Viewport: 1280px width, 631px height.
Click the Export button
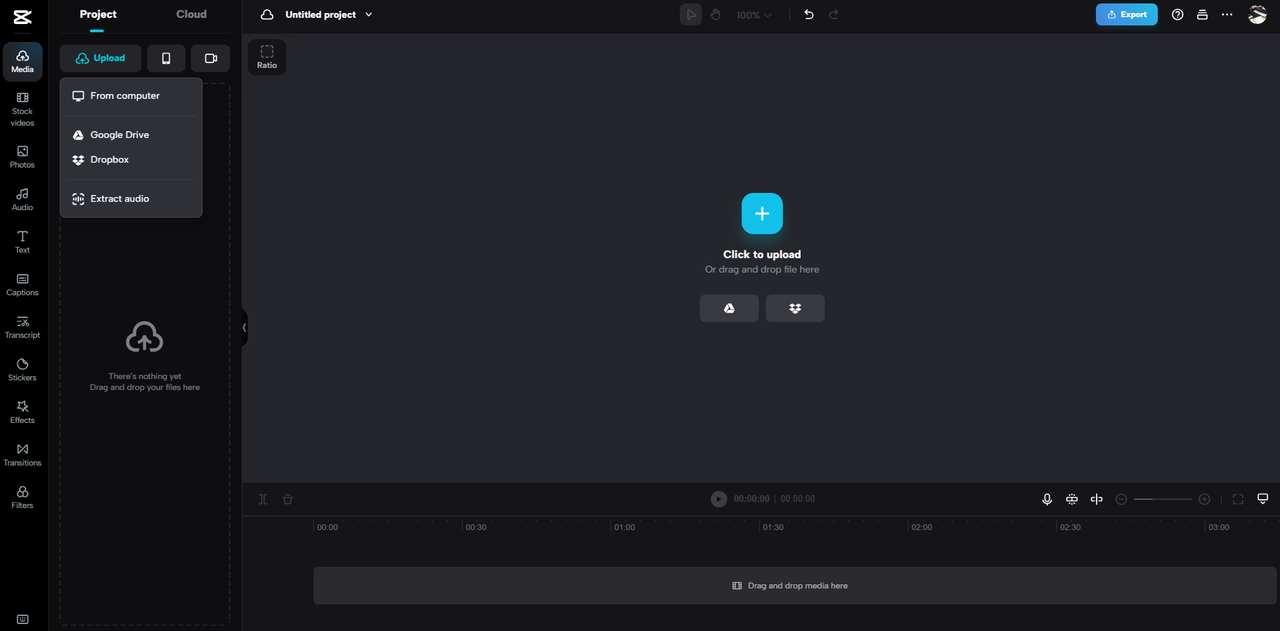click(1126, 15)
